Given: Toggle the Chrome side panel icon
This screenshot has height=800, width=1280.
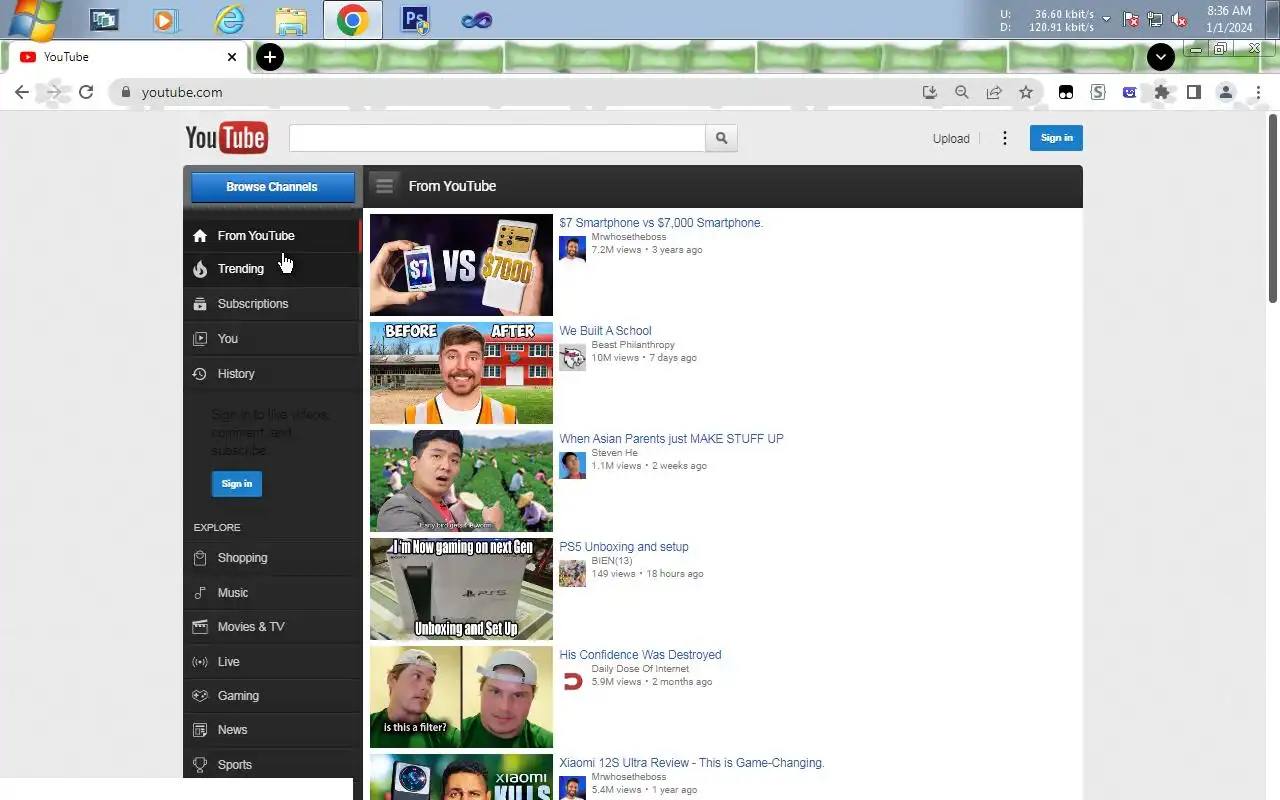Looking at the screenshot, I should click(x=1193, y=92).
